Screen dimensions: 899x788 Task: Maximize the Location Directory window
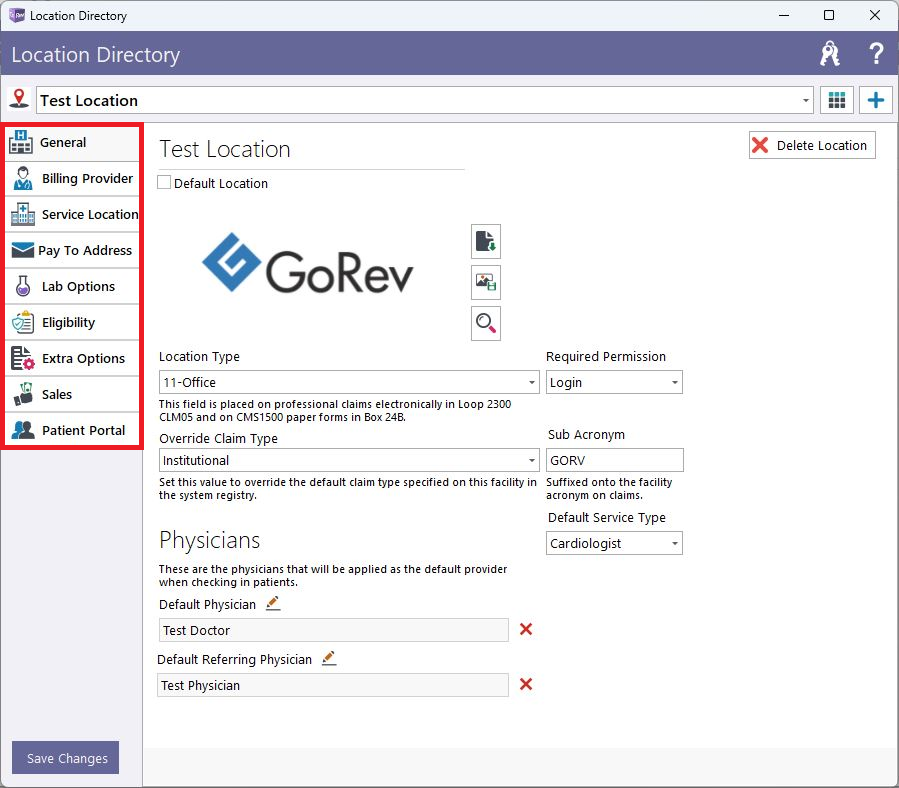click(x=828, y=15)
